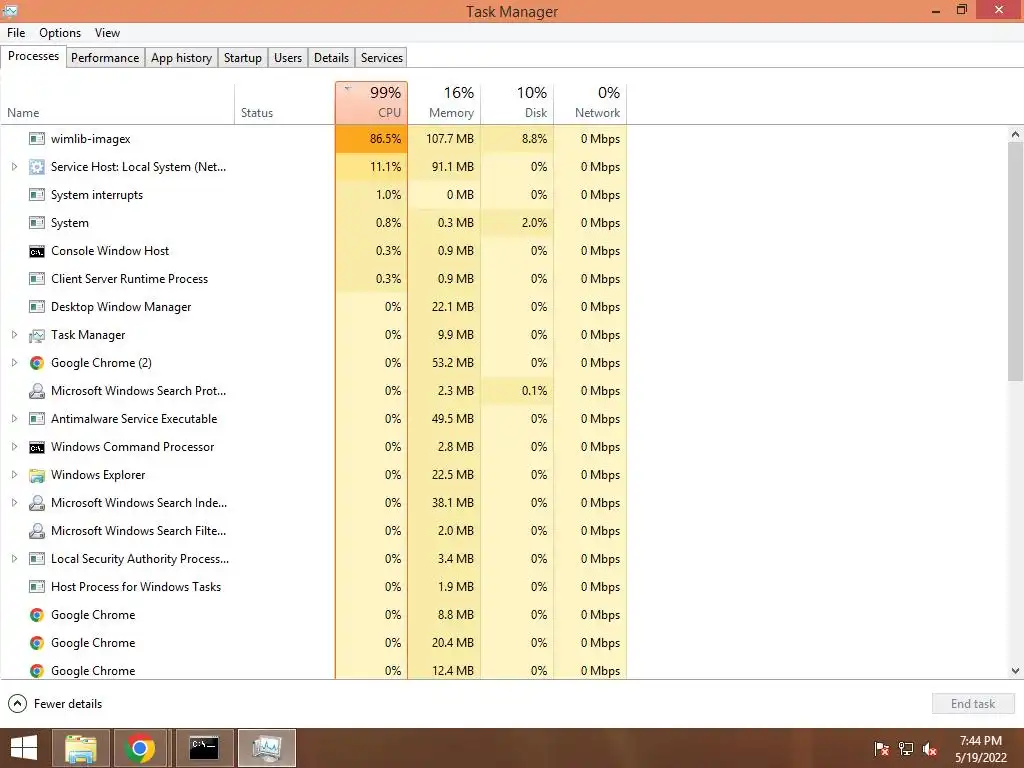The image size is (1024, 768).
Task: Expand the Windows Explorer group
Action: pyautogui.click(x=14, y=475)
